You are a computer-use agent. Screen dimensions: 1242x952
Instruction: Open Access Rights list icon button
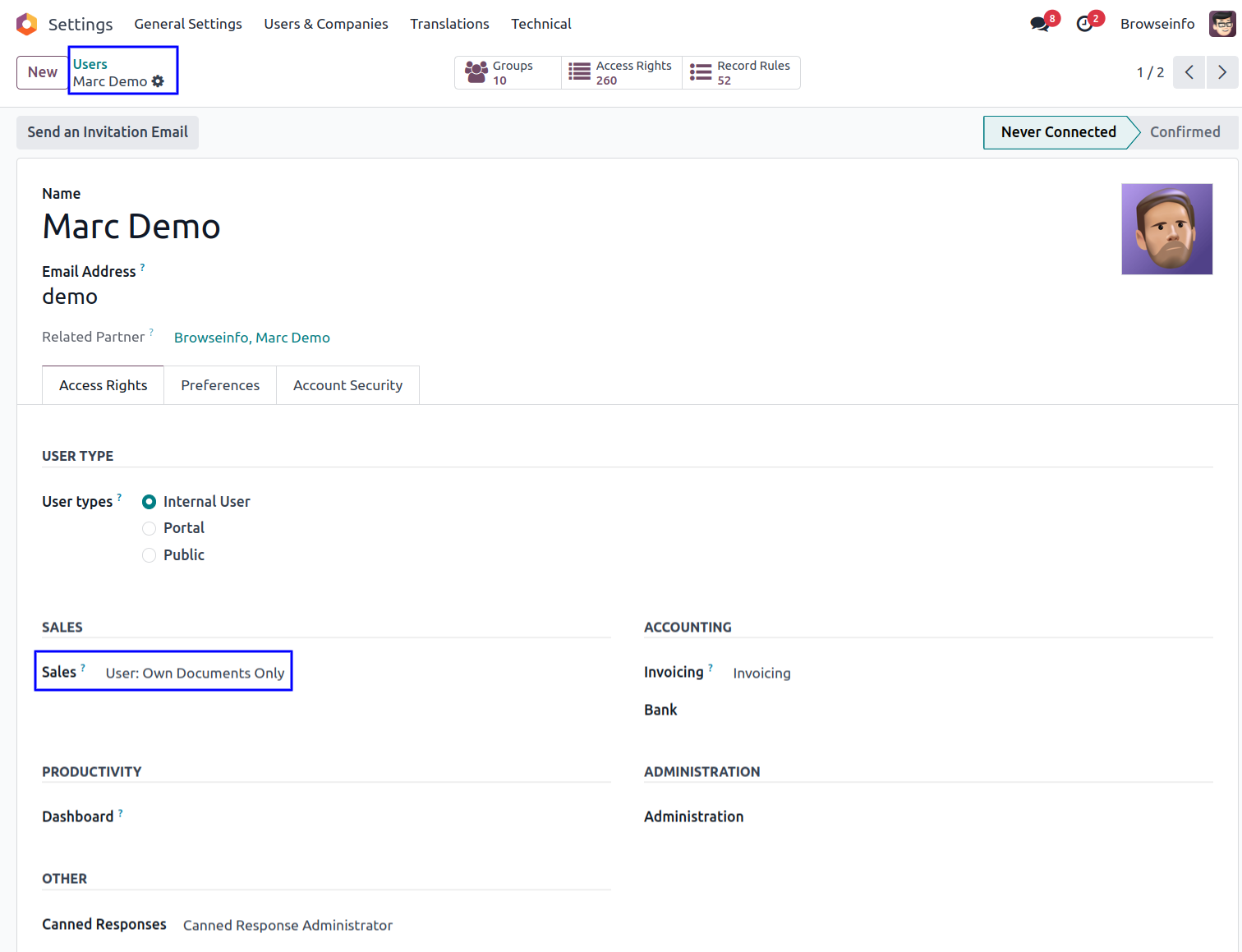click(x=580, y=72)
